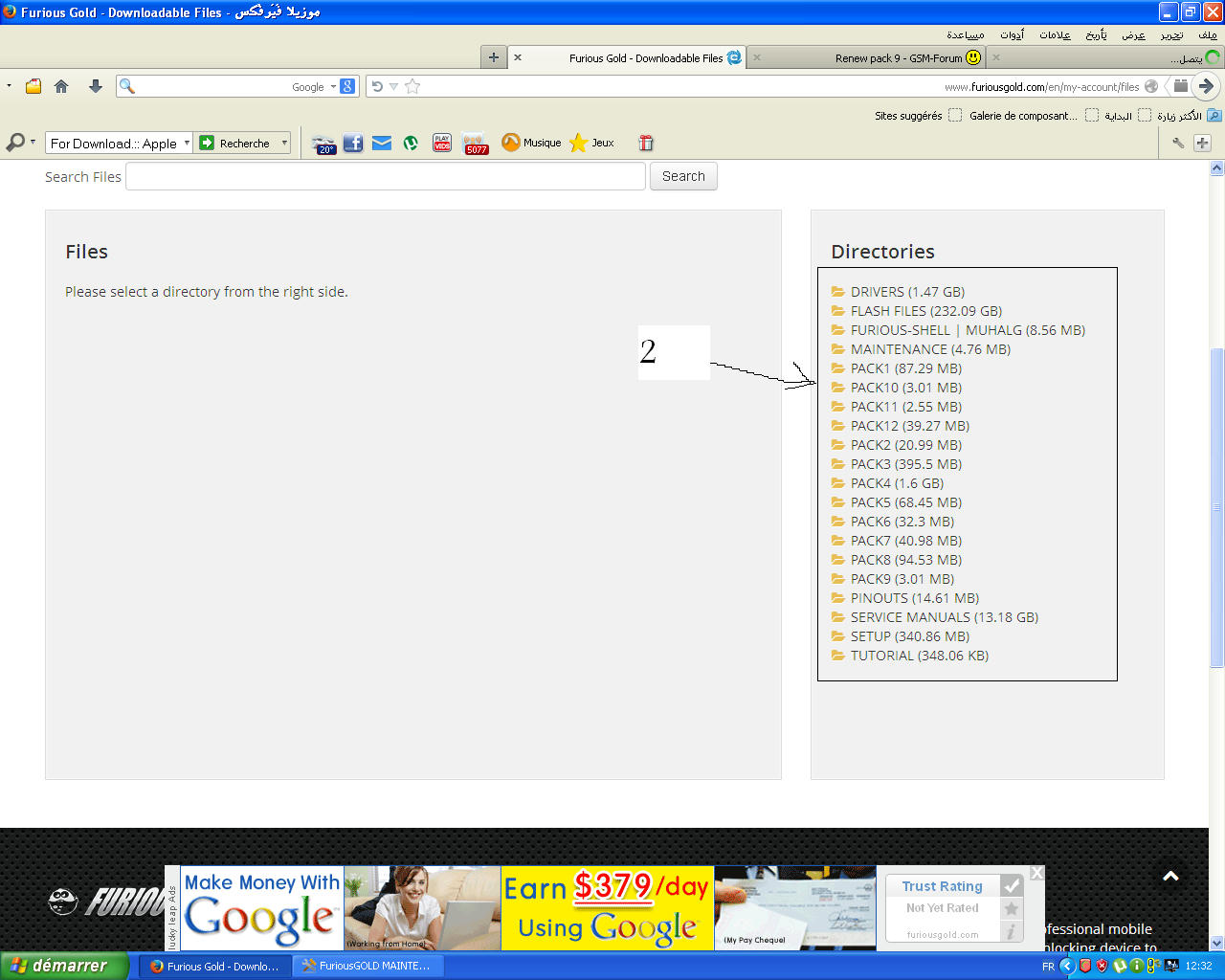Open the PACK4 (1.6 GB) directory
This screenshot has height=980, width=1225.
[x=887, y=483]
